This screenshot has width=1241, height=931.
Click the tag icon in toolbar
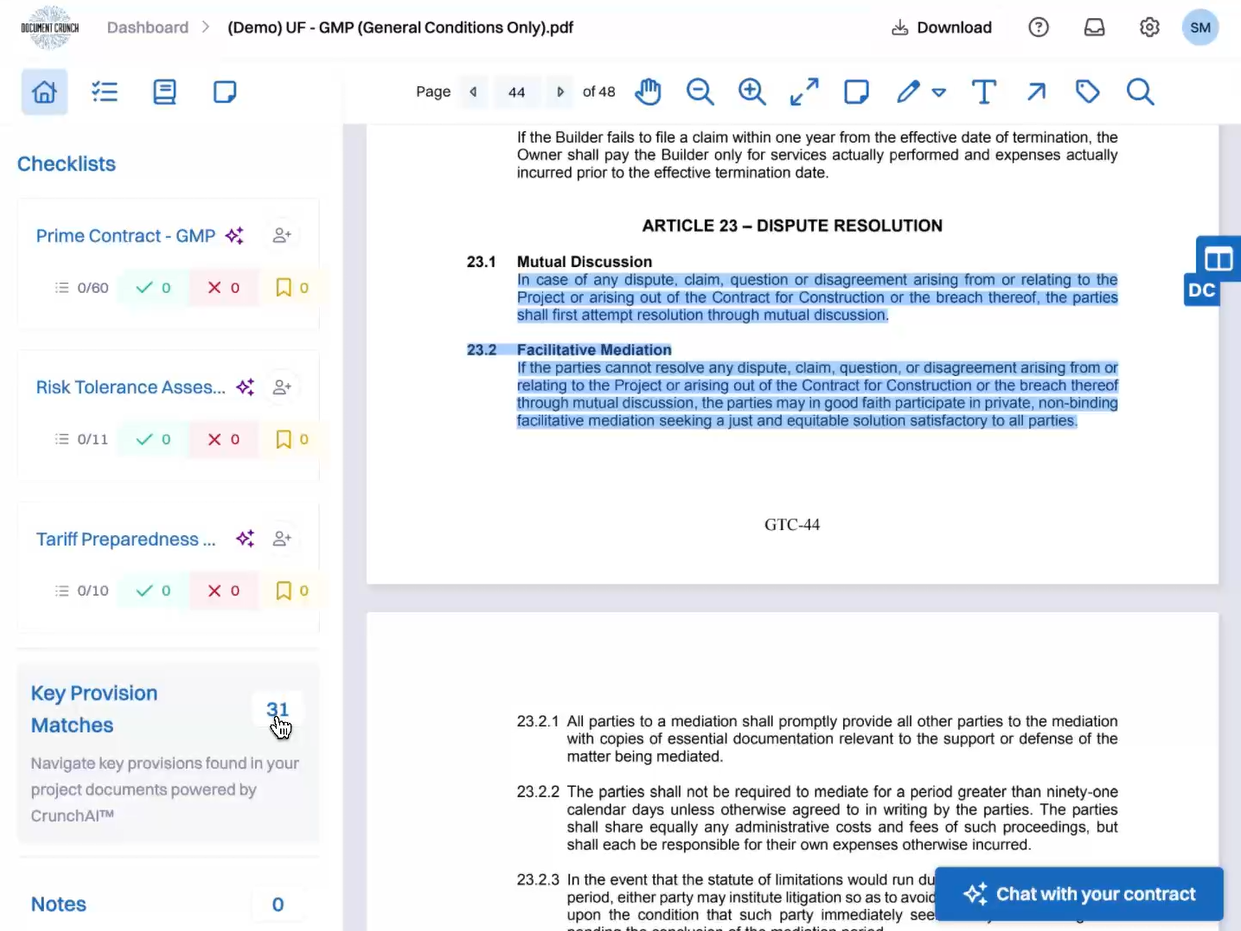point(1088,92)
